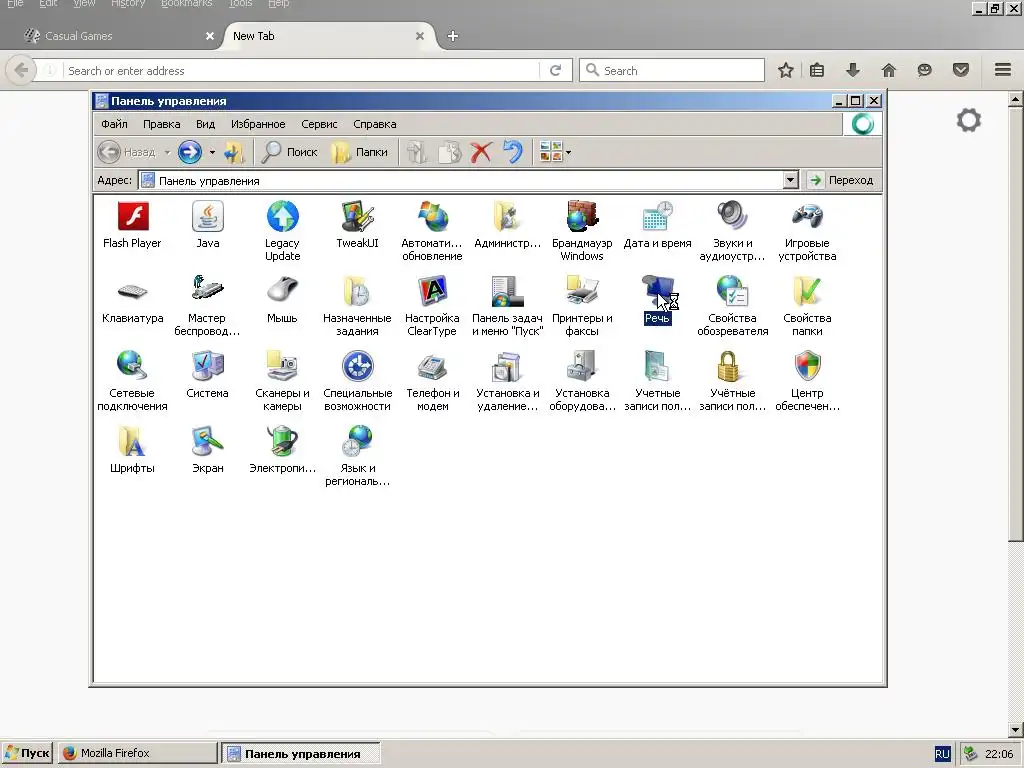Click the blue Forward arrow button

click(x=190, y=152)
